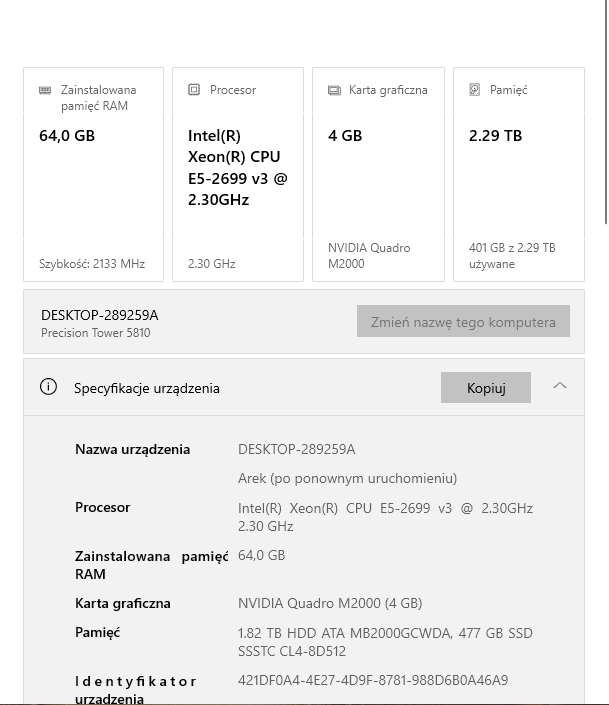This screenshot has width=609, height=705.
Task: Click the Pamięć storage disk icon
Action: (475, 90)
